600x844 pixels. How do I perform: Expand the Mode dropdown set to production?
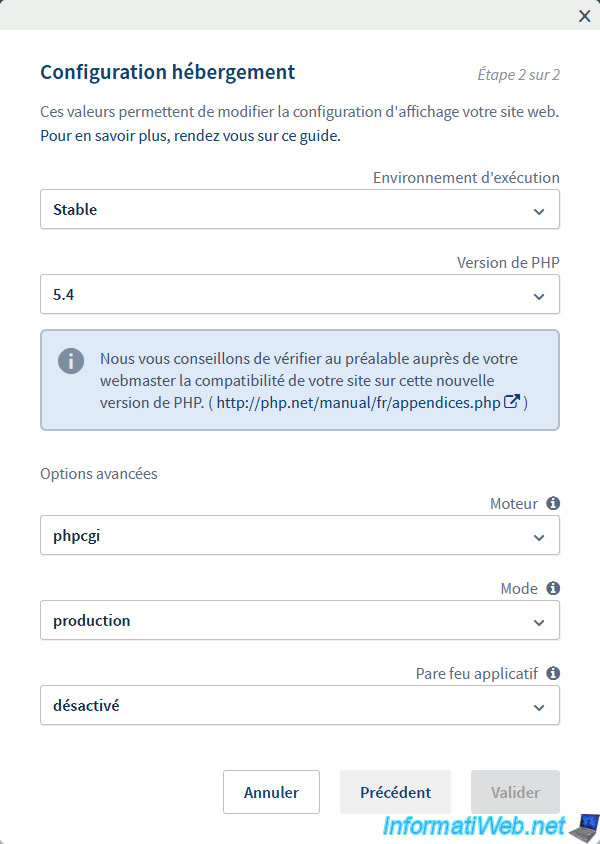[x=299, y=621]
